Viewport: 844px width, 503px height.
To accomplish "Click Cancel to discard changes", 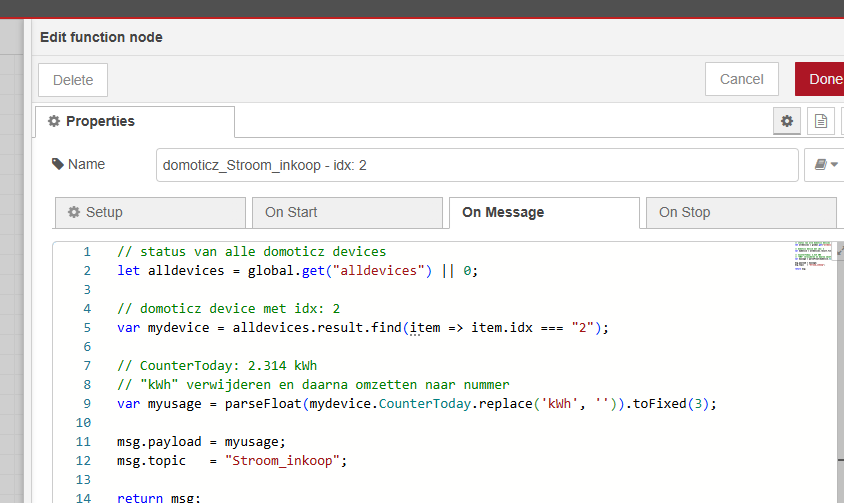I will click(x=741, y=79).
